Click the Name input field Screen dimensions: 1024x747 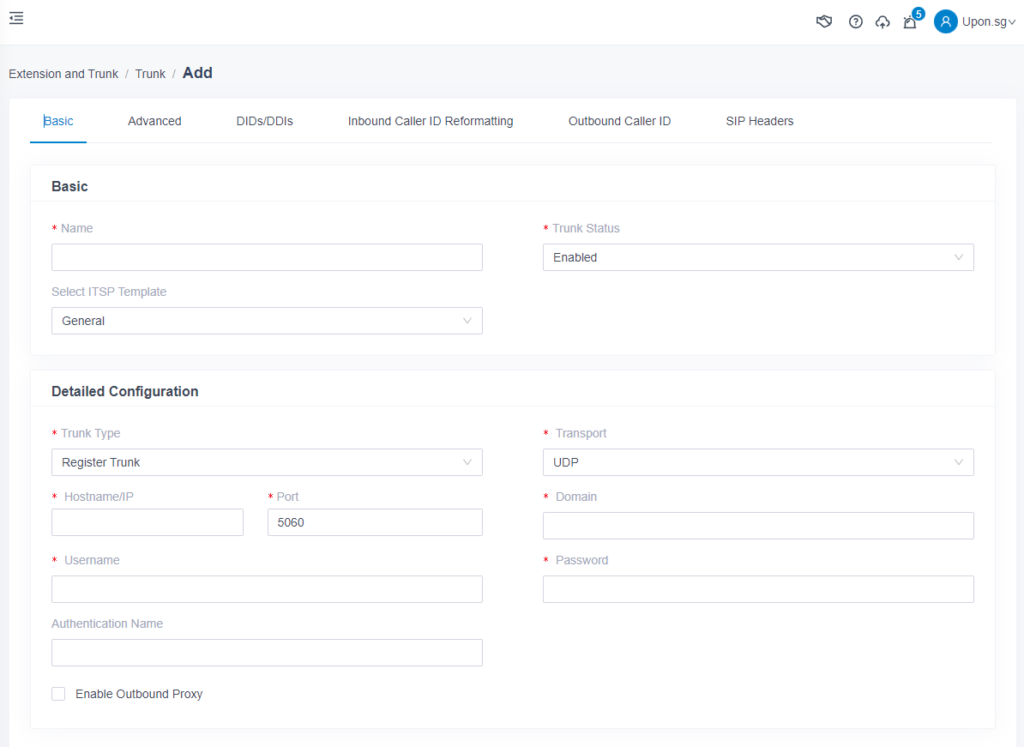coord(266,257)
